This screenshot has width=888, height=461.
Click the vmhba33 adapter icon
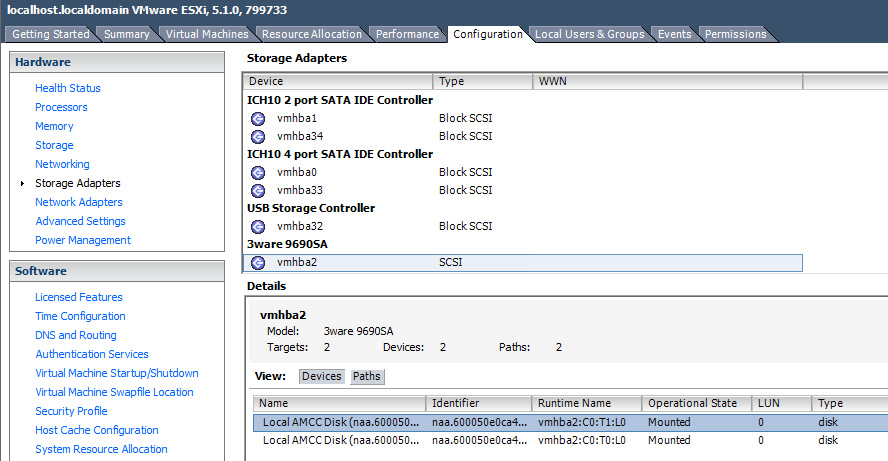click(x=257, y=190)
